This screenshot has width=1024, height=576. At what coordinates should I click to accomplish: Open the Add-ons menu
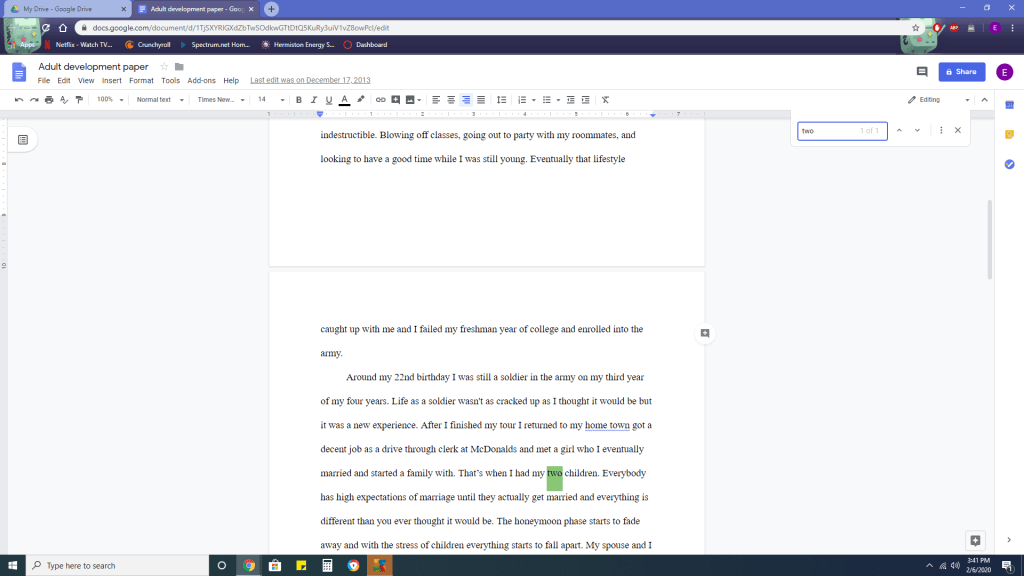tap(201, 81)
